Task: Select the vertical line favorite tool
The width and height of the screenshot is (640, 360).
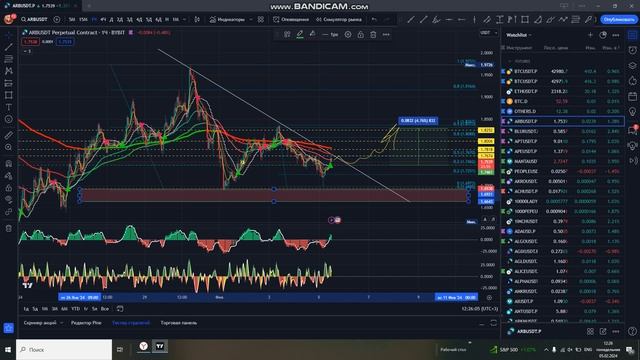Action: (x=474, y=20)
